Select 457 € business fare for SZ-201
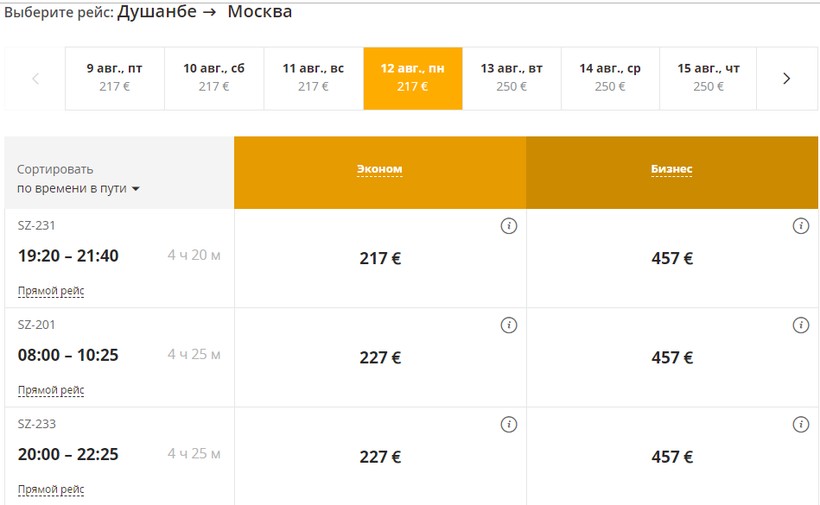 tap(672, 357)
